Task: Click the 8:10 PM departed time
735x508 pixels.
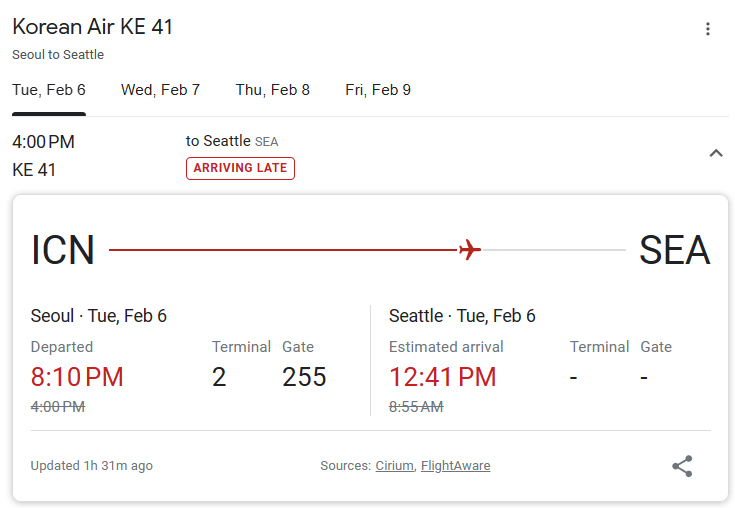Action: point(77,377)
